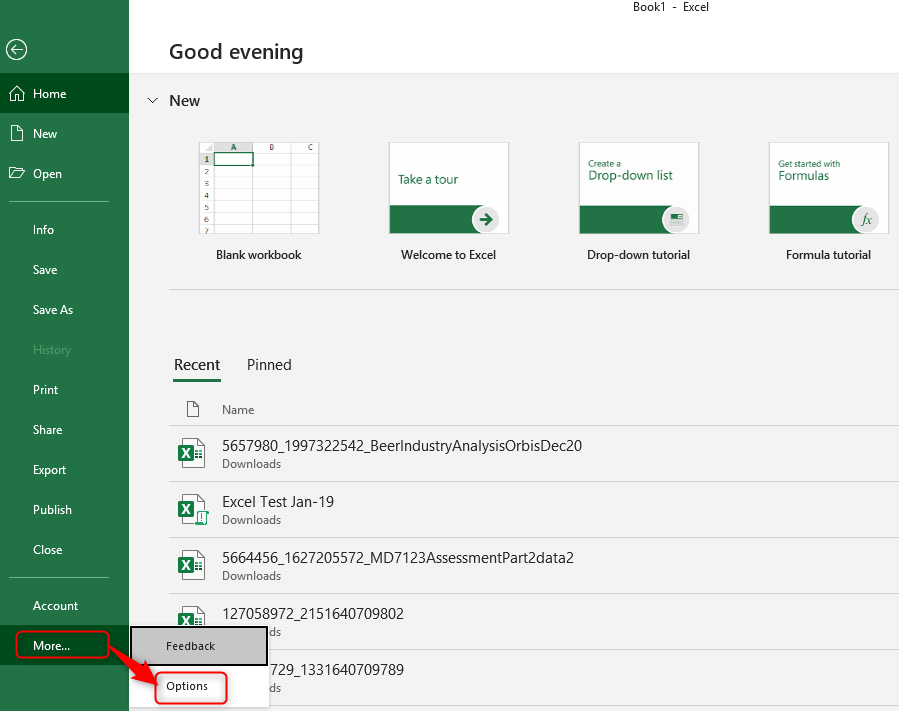Collapse the New section chevron
The height and width of the screenshot is (711, 899).
pyautogui.click(x=153, y=100)
